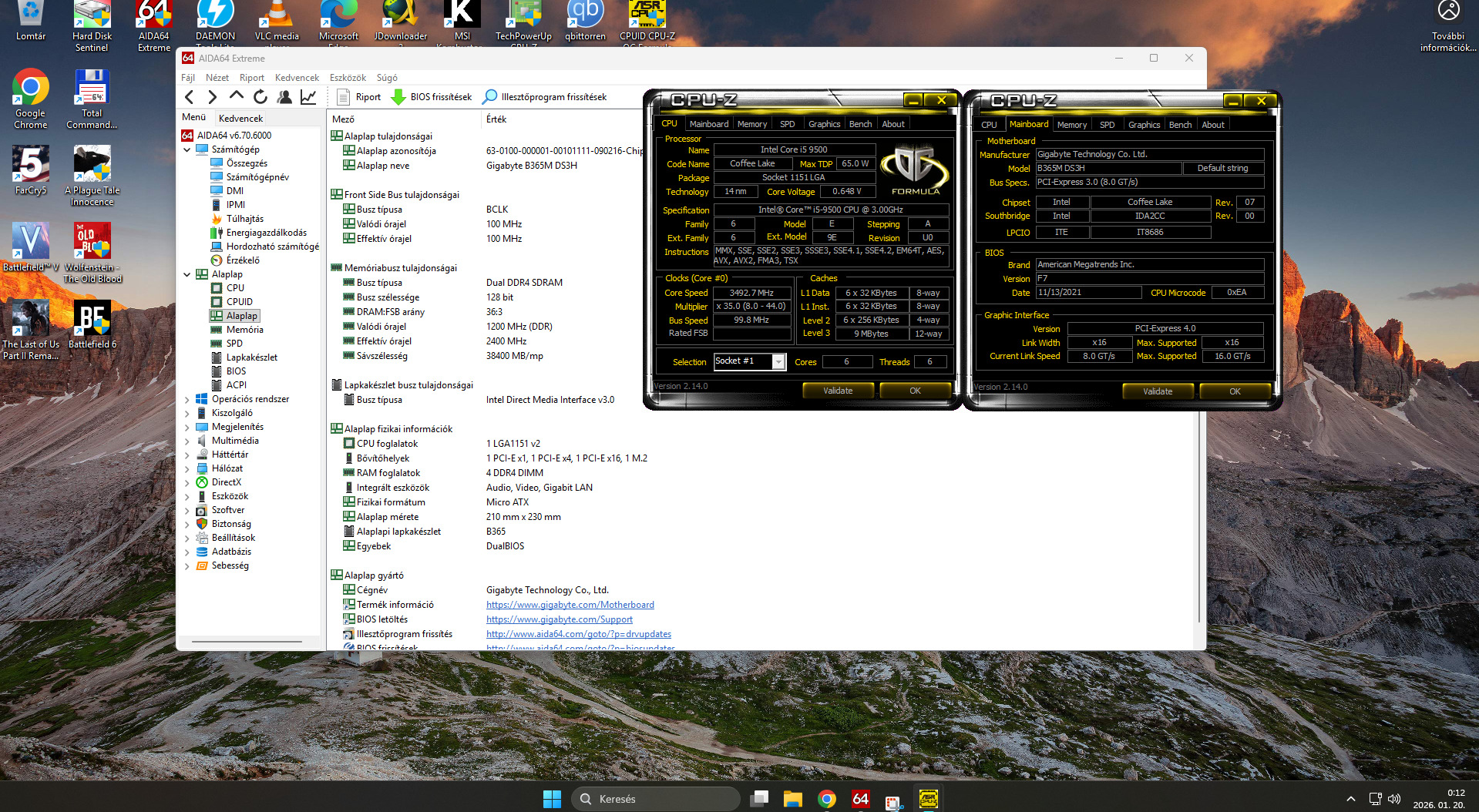Open SPD tab in right CPU-Z window

tap(1107, 125)
